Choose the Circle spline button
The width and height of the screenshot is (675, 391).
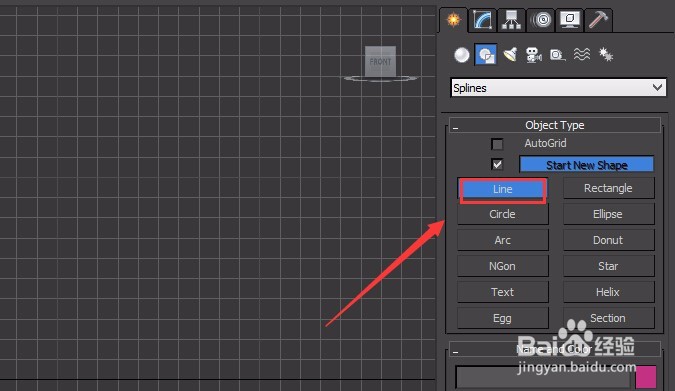(x=502, y=214)
